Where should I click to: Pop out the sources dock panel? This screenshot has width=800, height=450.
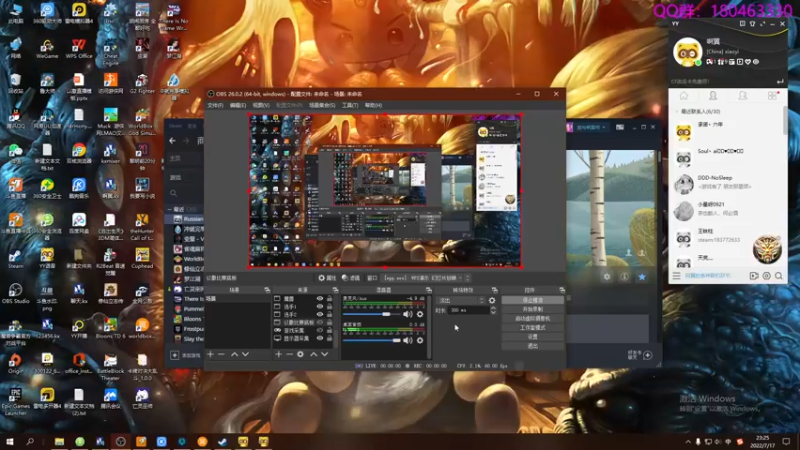[x=335, y=290]
